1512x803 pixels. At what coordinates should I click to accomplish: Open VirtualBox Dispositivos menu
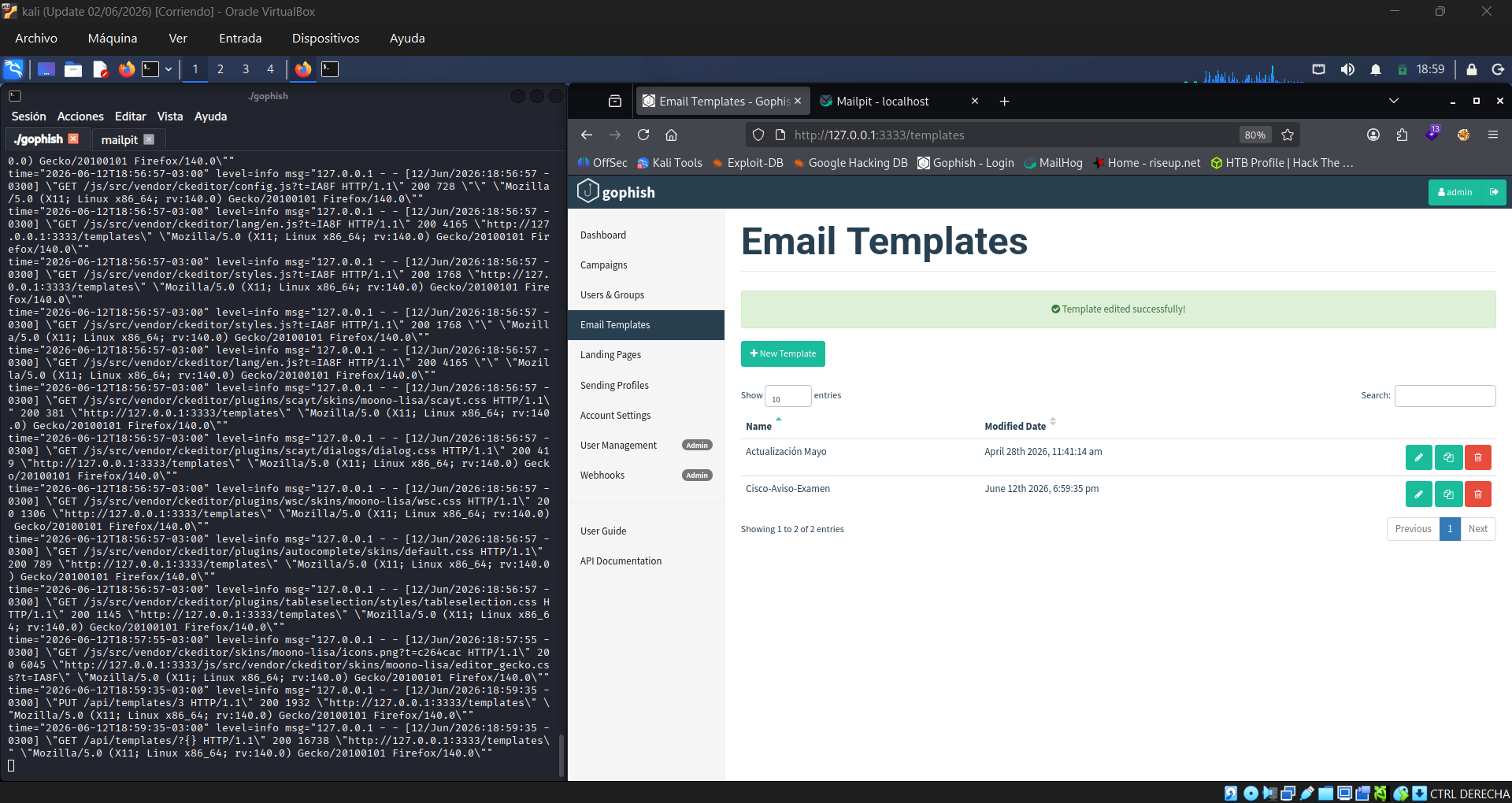pyautogui.click(x=325, y=38)
